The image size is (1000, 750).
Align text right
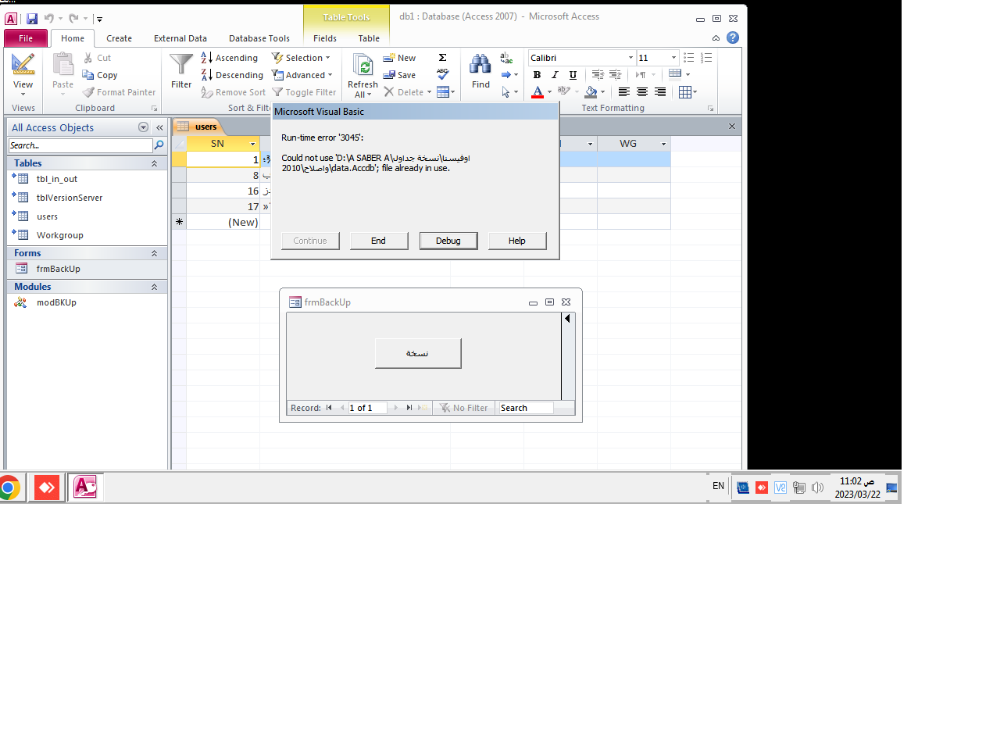pyautogui.click(x=661, y=92)
